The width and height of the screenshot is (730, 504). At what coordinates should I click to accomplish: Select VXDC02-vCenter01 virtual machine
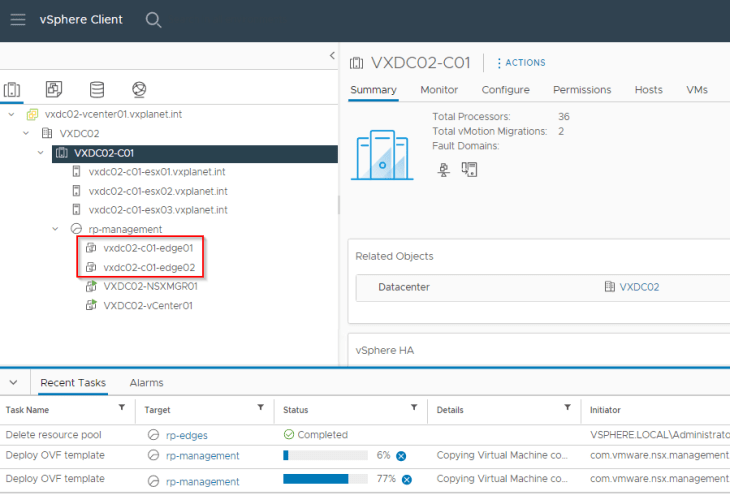pos(148,306)
